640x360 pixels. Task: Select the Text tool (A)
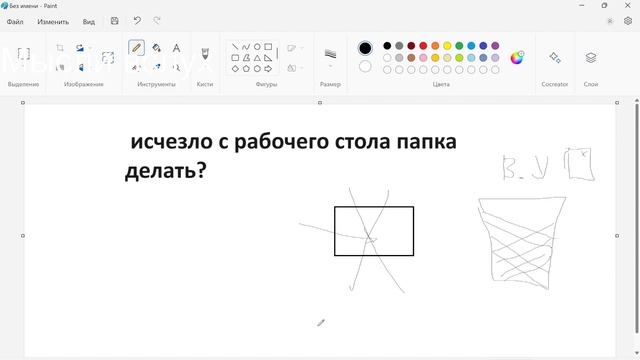point(176,48)
